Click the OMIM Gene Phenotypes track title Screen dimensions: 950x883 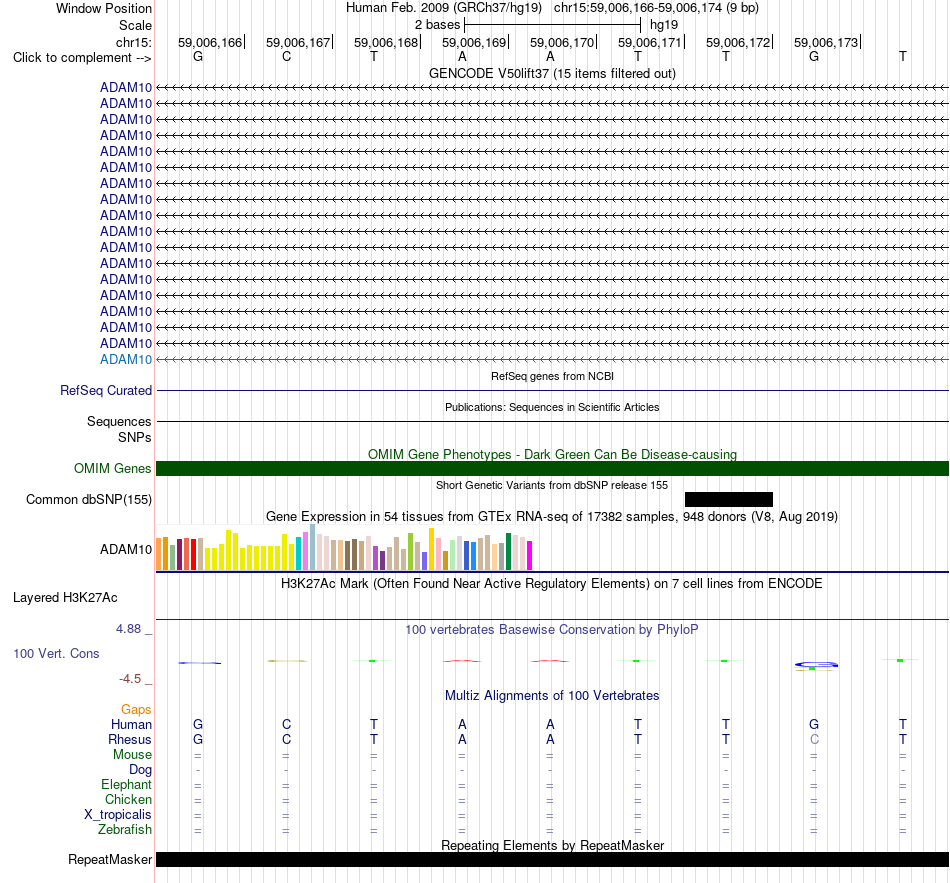[553, 455]
